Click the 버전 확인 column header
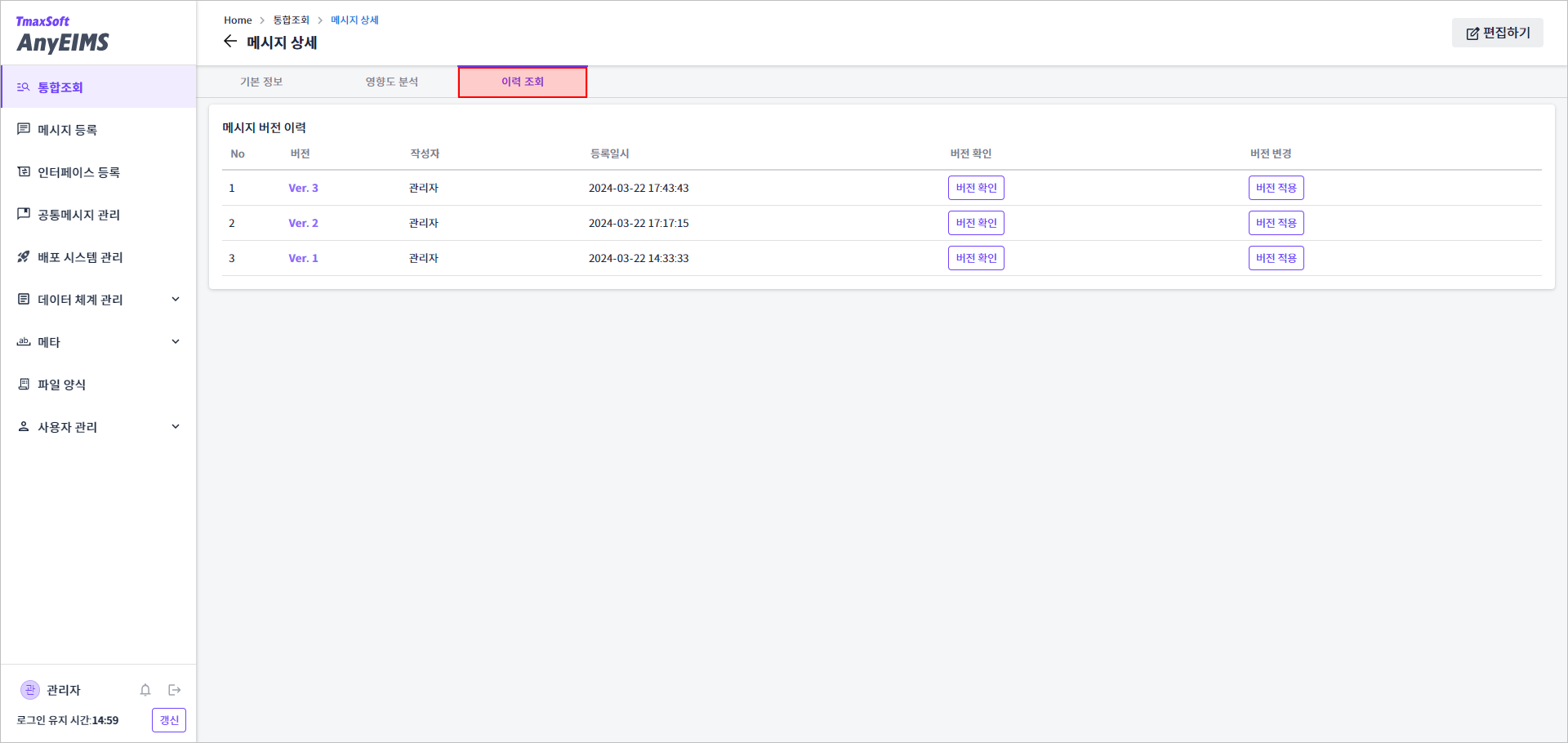The width and height of the screenshot is (1568, 743). pos(971,153)
